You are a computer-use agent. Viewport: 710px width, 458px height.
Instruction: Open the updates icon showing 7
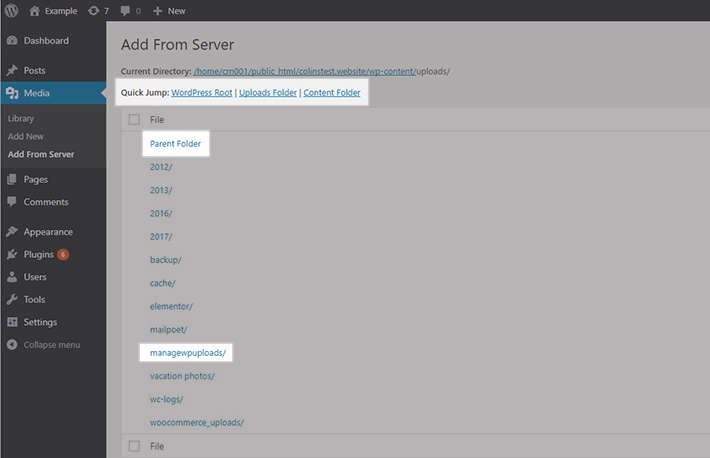point(92,10)
